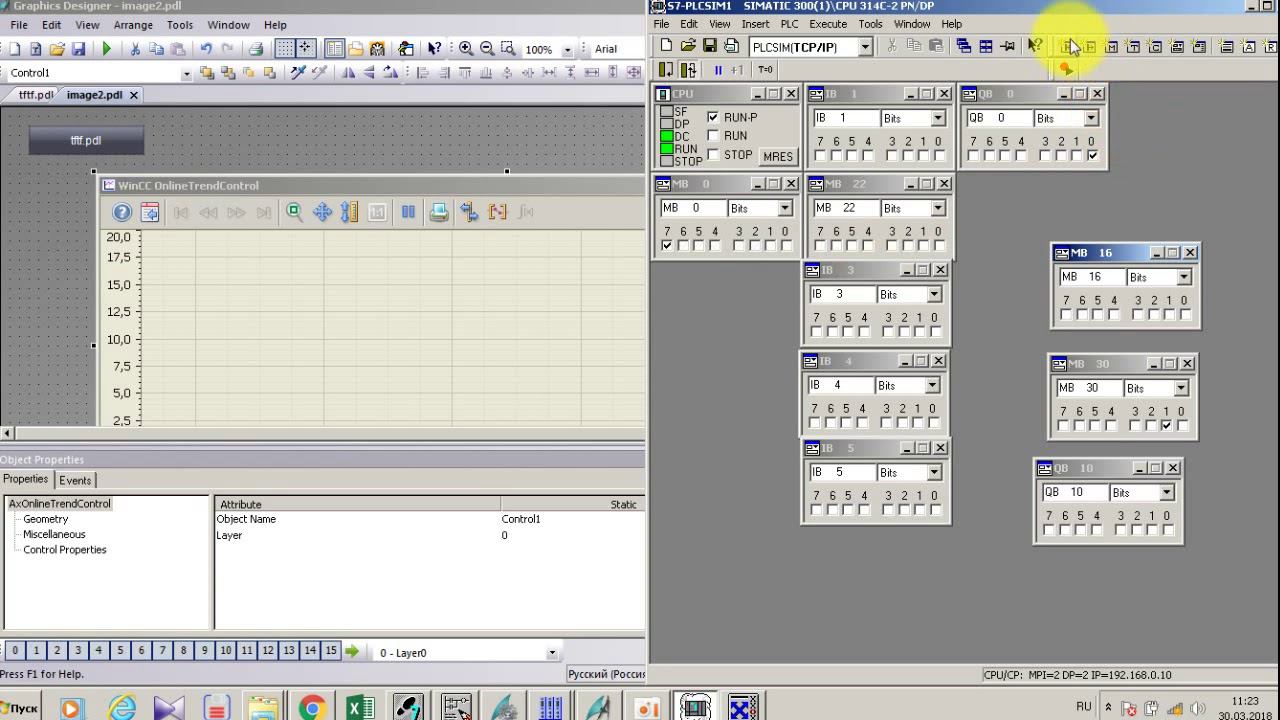The width and height of the screenshot is (1280, 720).
Task: Click select time range icon in trend control
Action: point(469,212)
